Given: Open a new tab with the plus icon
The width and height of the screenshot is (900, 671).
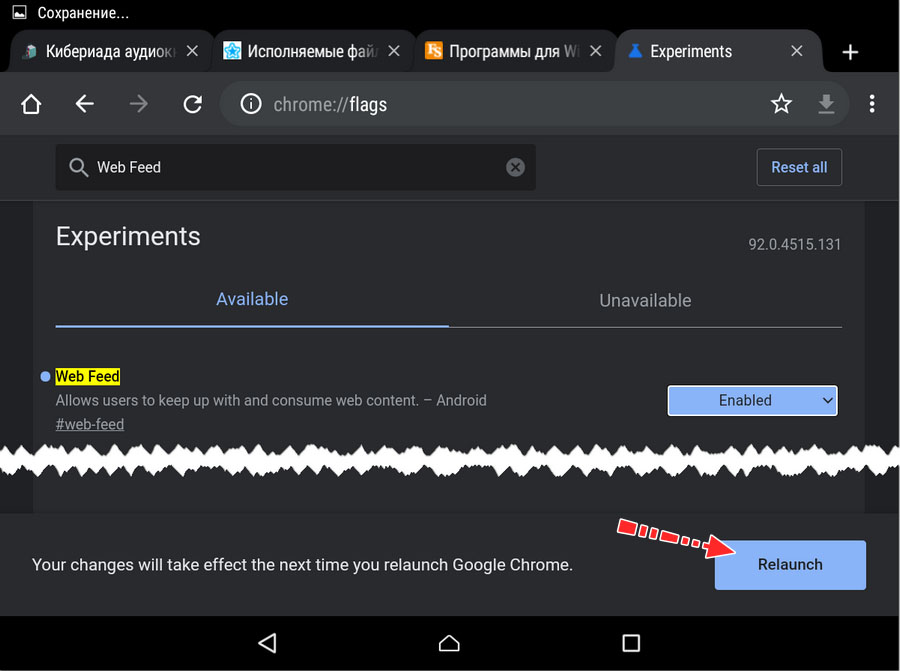Looking at the screenshot, I should [x=850, y=52].
